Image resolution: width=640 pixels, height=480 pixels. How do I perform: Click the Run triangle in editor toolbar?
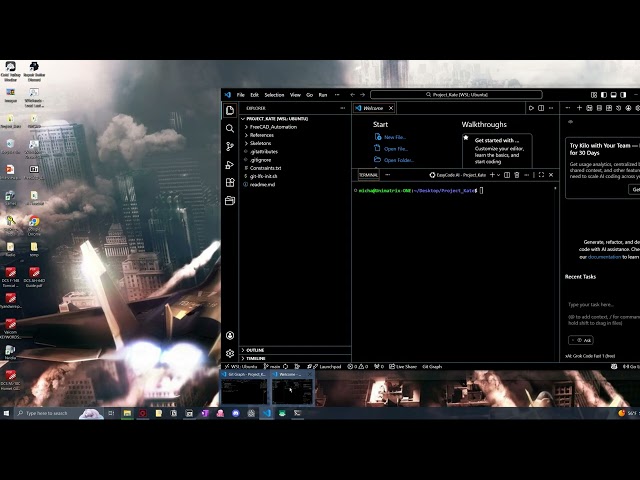click(x=531, y=108)
